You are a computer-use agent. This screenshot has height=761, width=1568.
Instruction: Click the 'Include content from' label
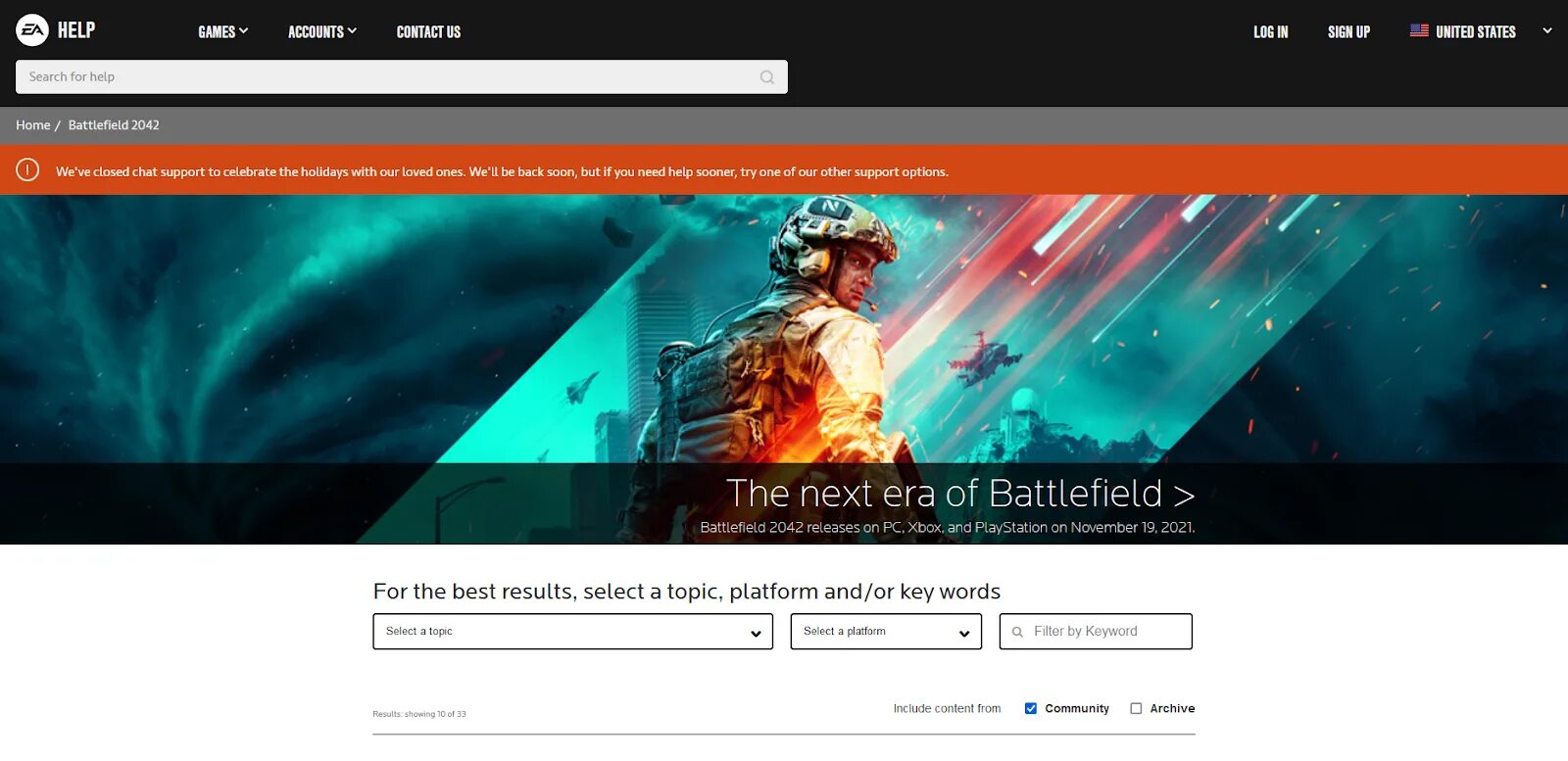(x=947, y=708)
